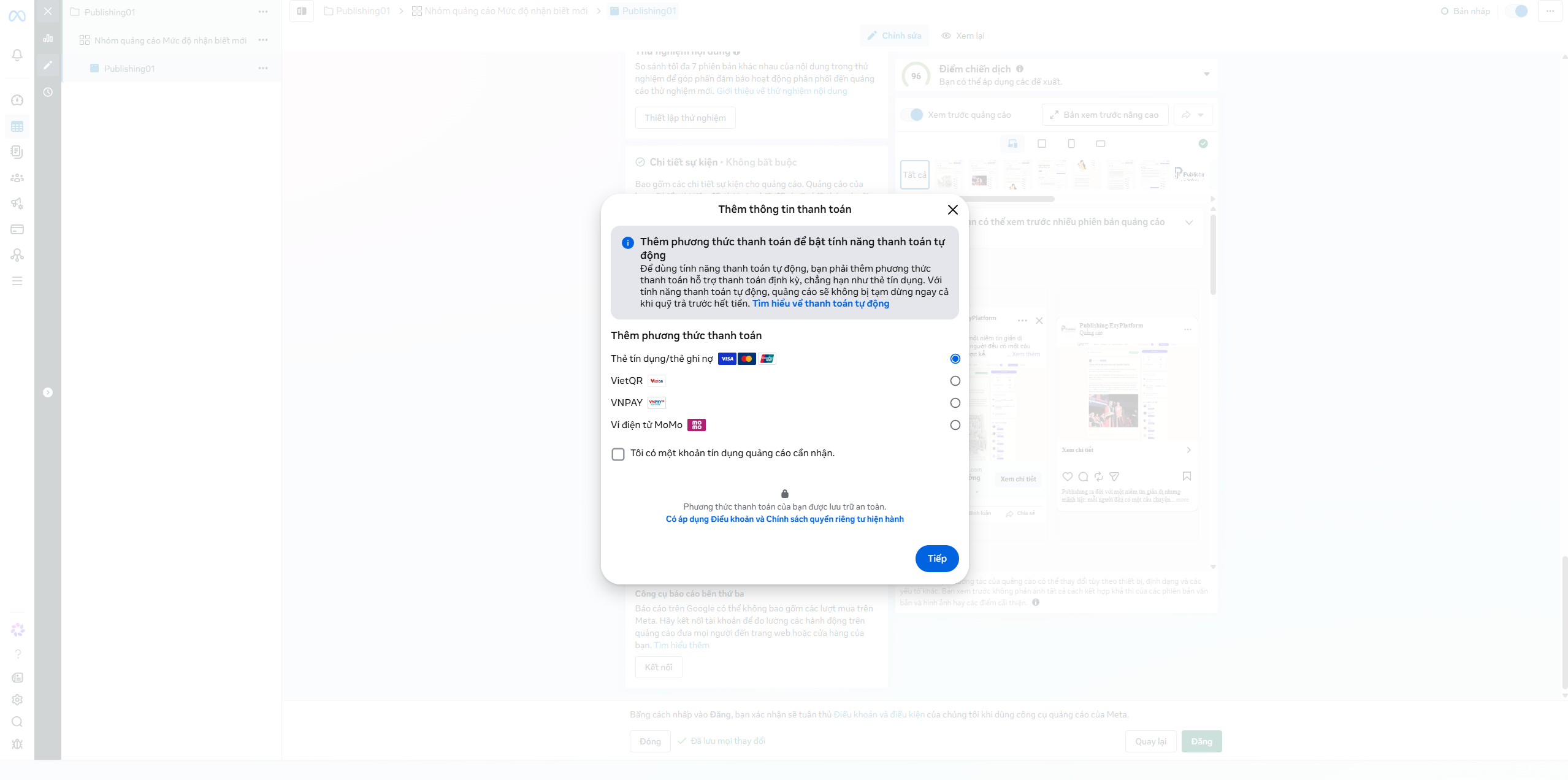
Task: Select the all-devices preview icon
Action: 1012,143
